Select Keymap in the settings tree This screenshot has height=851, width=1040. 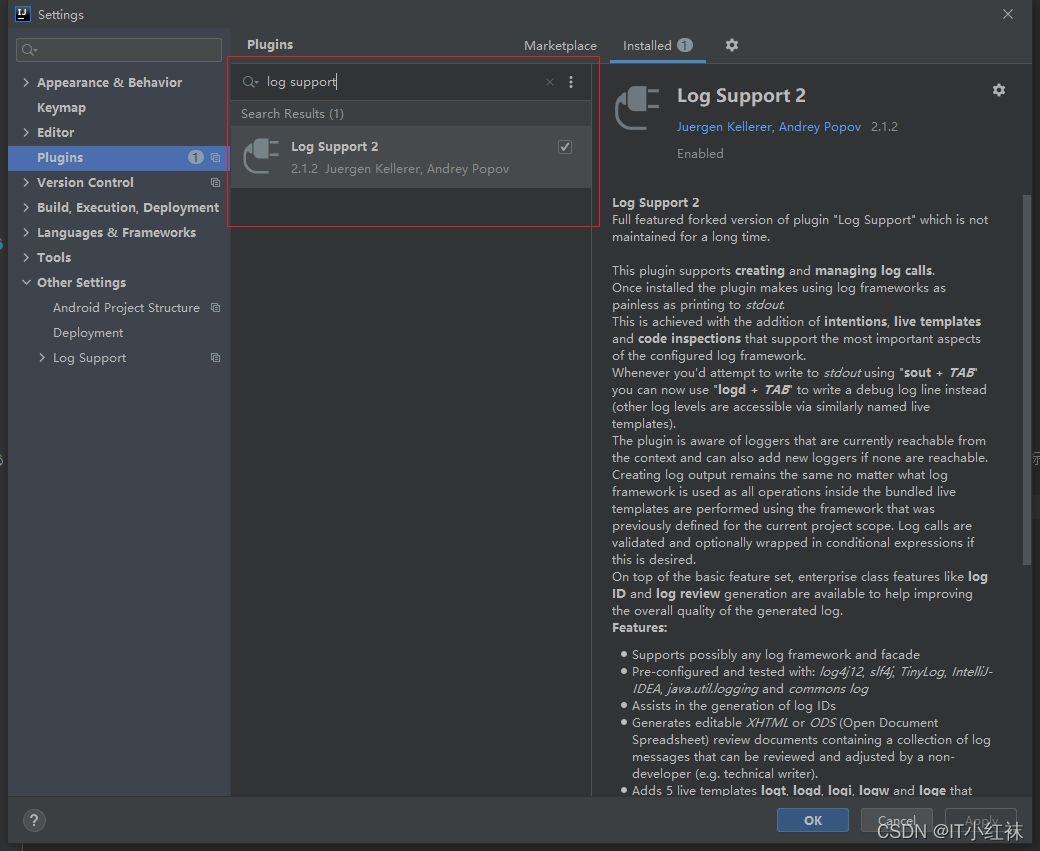(61, 107)
